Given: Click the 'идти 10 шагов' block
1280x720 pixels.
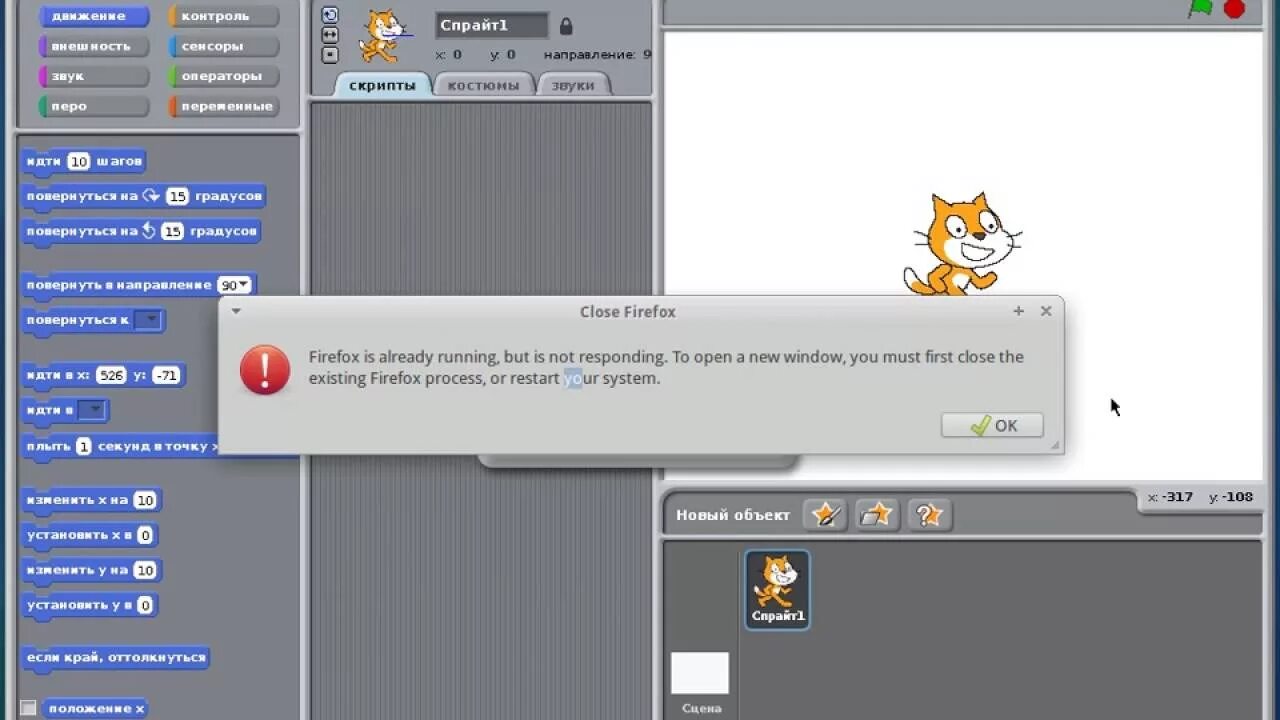Looking at the screenshot, I should click(84, 161).
